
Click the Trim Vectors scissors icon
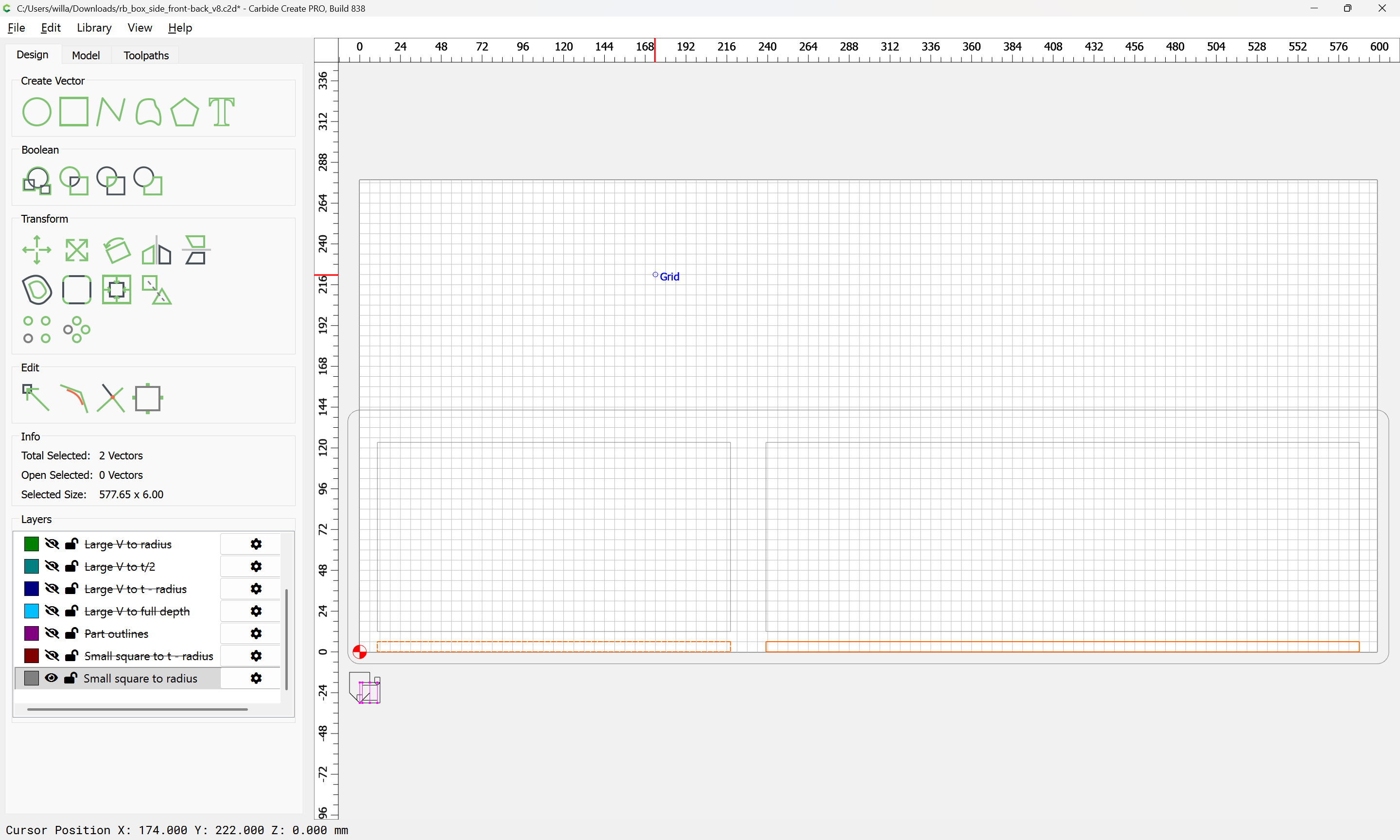(111, 398)
